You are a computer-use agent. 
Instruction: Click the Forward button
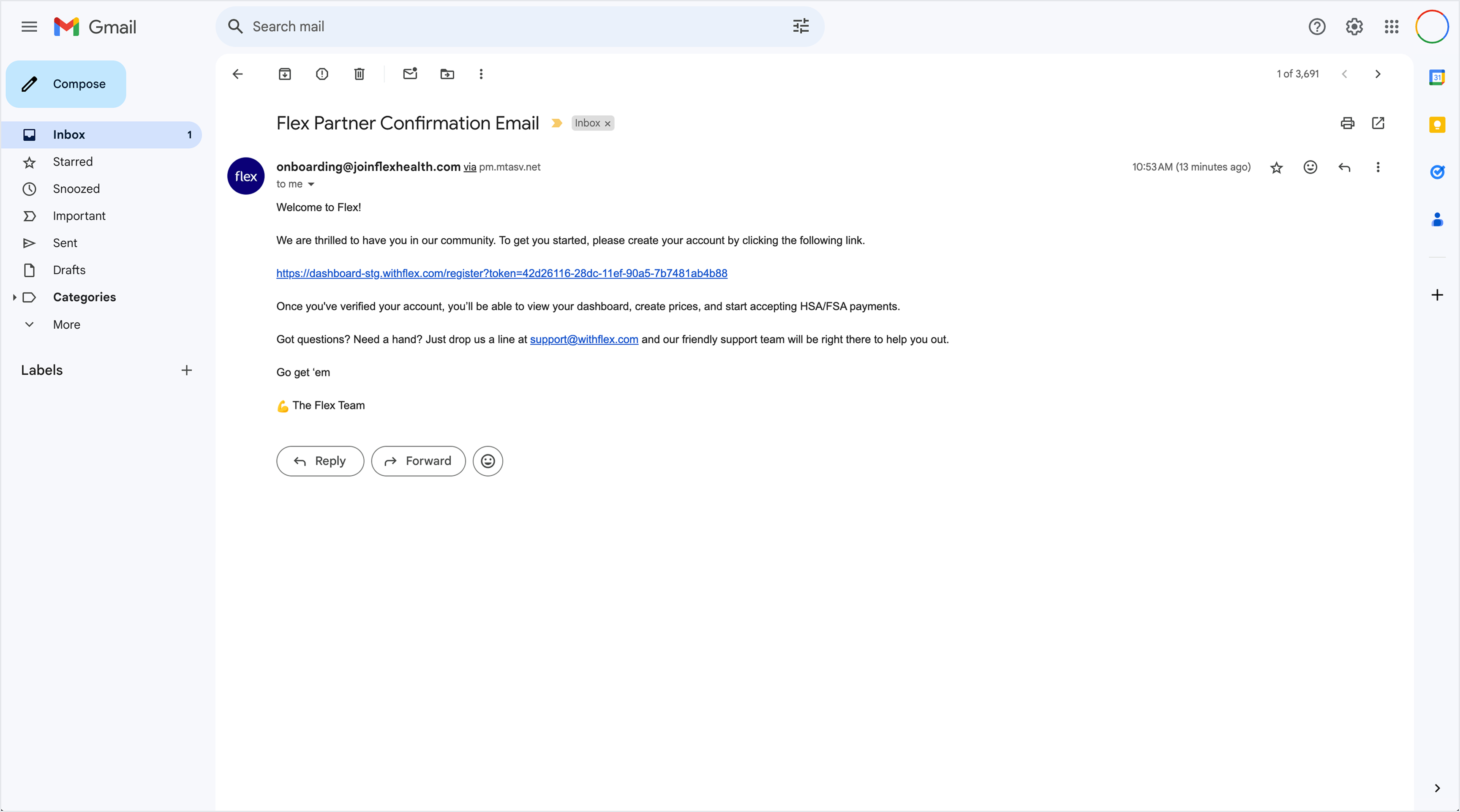(418, 460)
